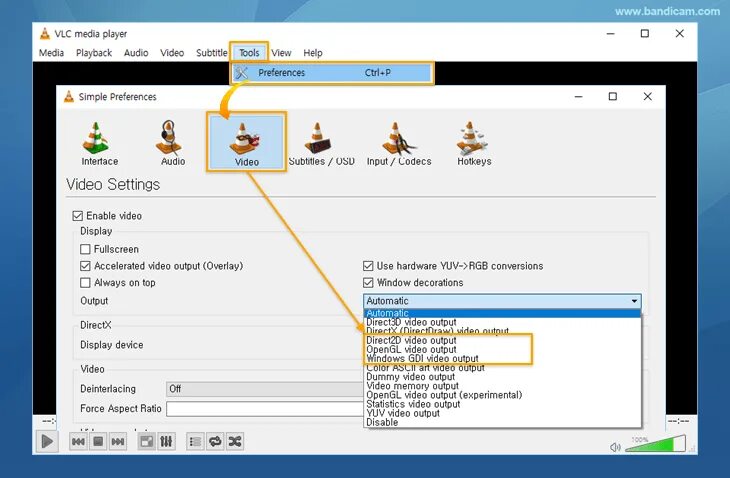Choose Color ASCII art video output
Viewport: 730px width, 478px height.
click(x=502, y=367)
